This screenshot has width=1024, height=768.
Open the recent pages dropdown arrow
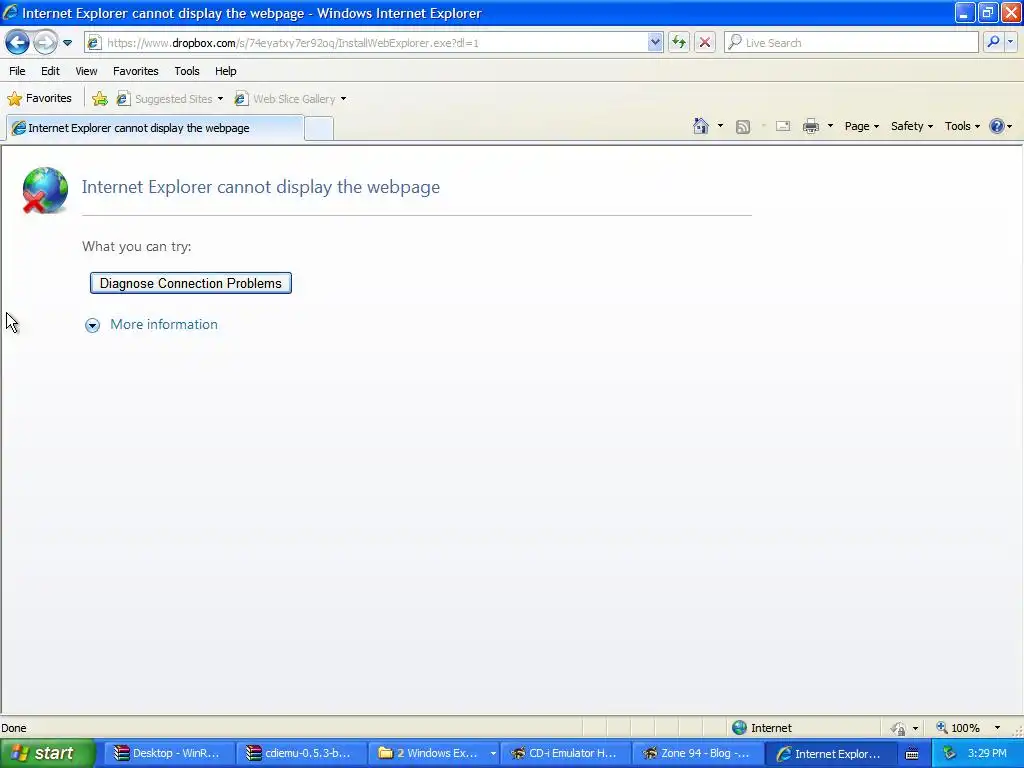click(67, 43)
